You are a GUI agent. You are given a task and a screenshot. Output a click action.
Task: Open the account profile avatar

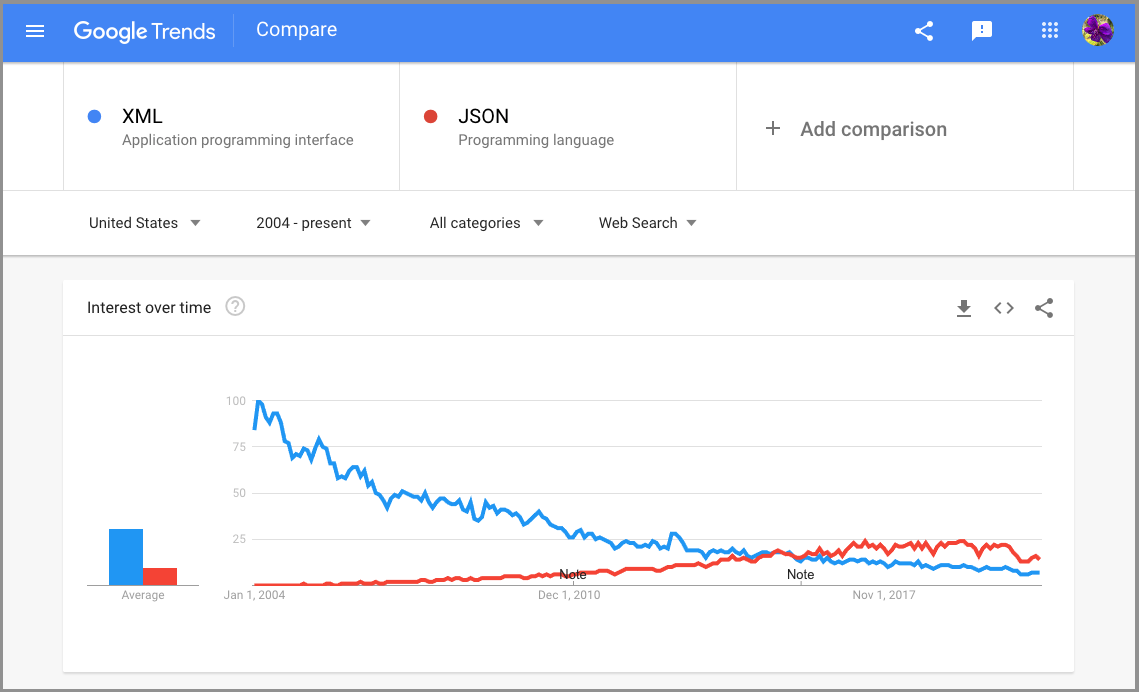click(1098, 30)
